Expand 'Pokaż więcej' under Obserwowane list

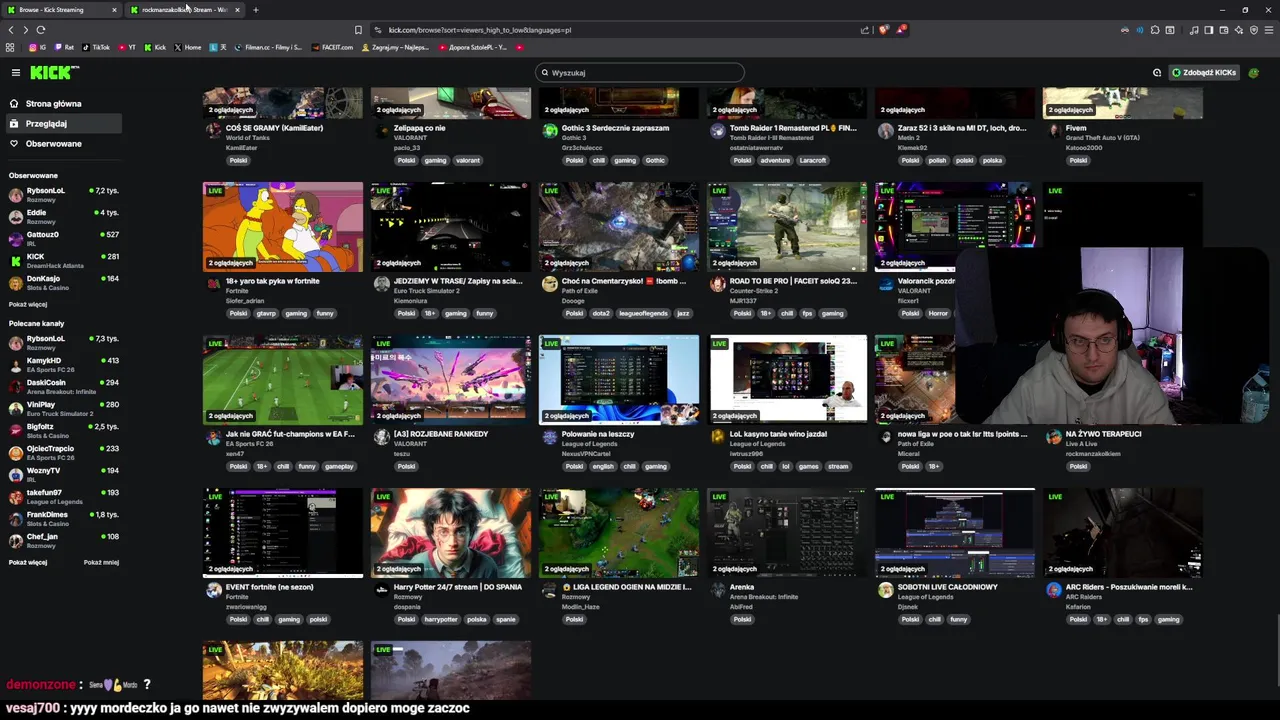click(x=28, y=304)
